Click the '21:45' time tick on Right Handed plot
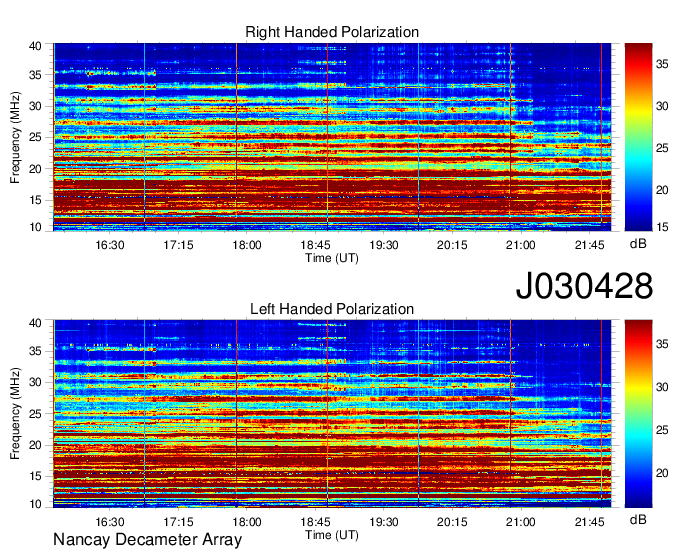 coord(589,245)
